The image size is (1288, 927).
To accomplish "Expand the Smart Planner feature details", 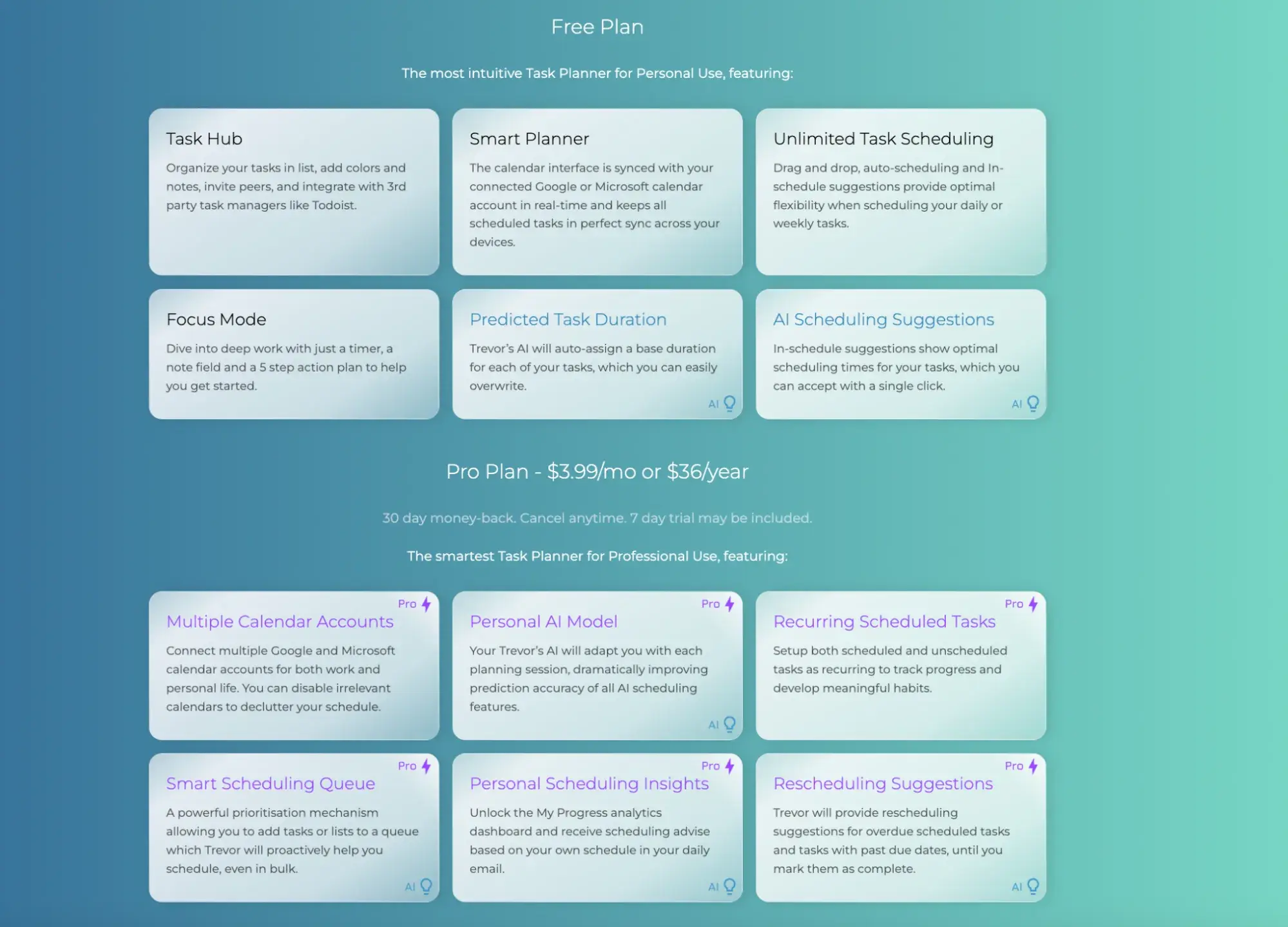I will pyautogui.click(x=597, y=191).
